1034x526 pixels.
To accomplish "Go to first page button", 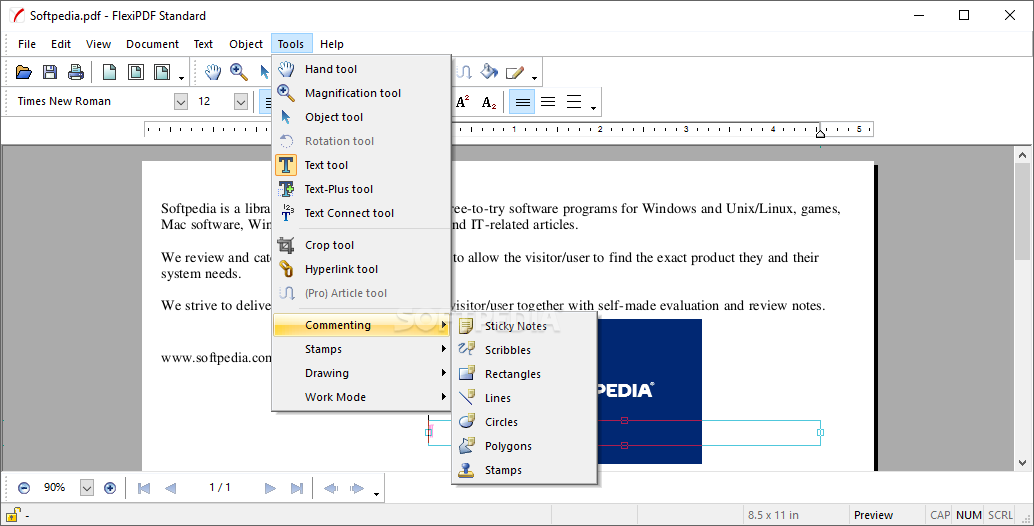I will click(144, 488).
